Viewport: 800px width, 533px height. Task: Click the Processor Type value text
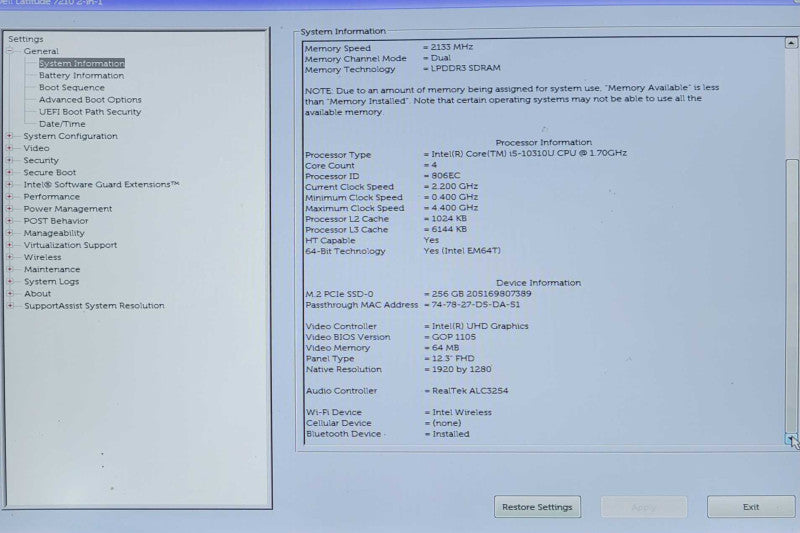(x=529, y=154)
